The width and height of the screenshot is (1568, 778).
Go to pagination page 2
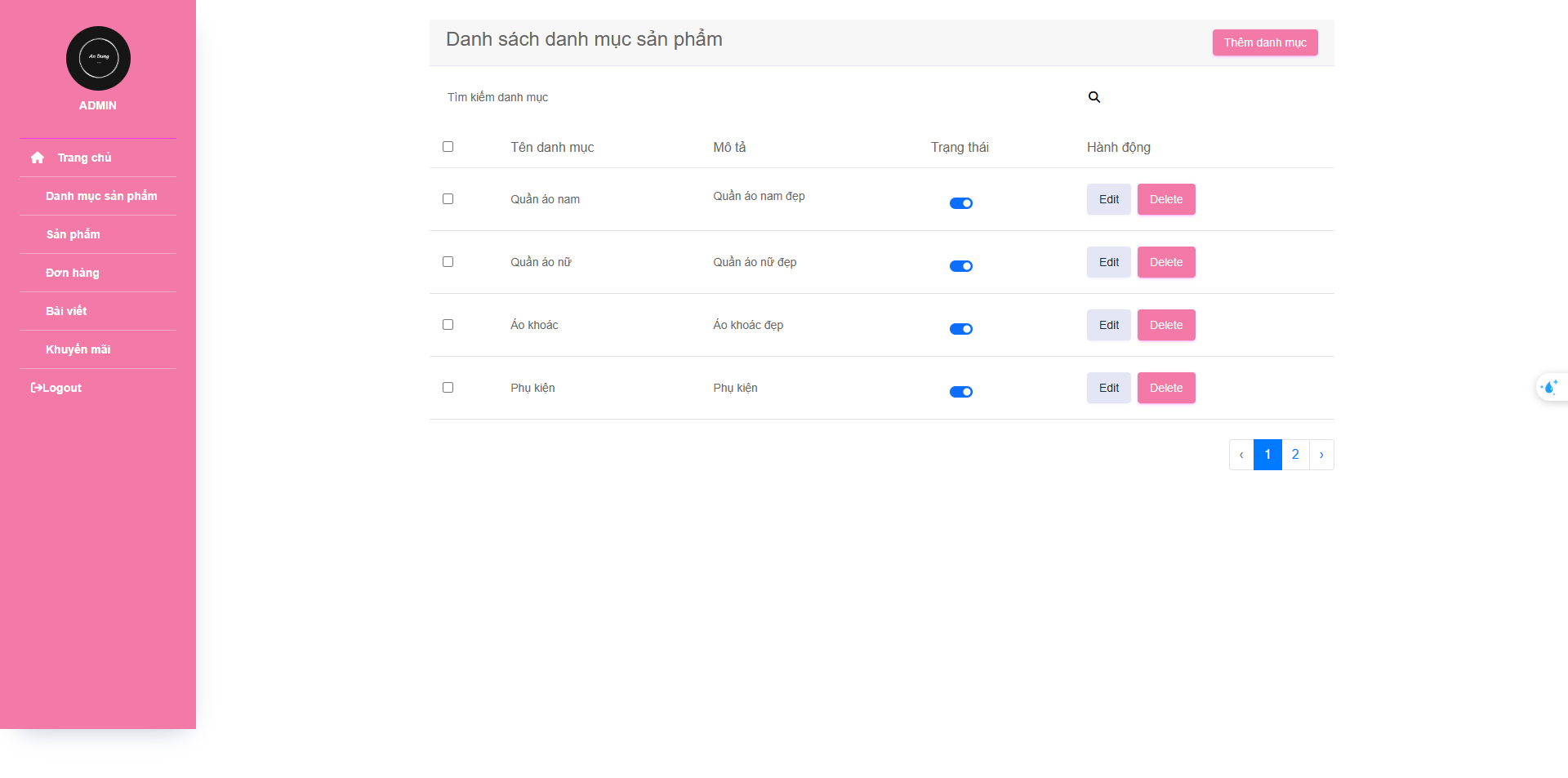click(x=1295, y=455)
